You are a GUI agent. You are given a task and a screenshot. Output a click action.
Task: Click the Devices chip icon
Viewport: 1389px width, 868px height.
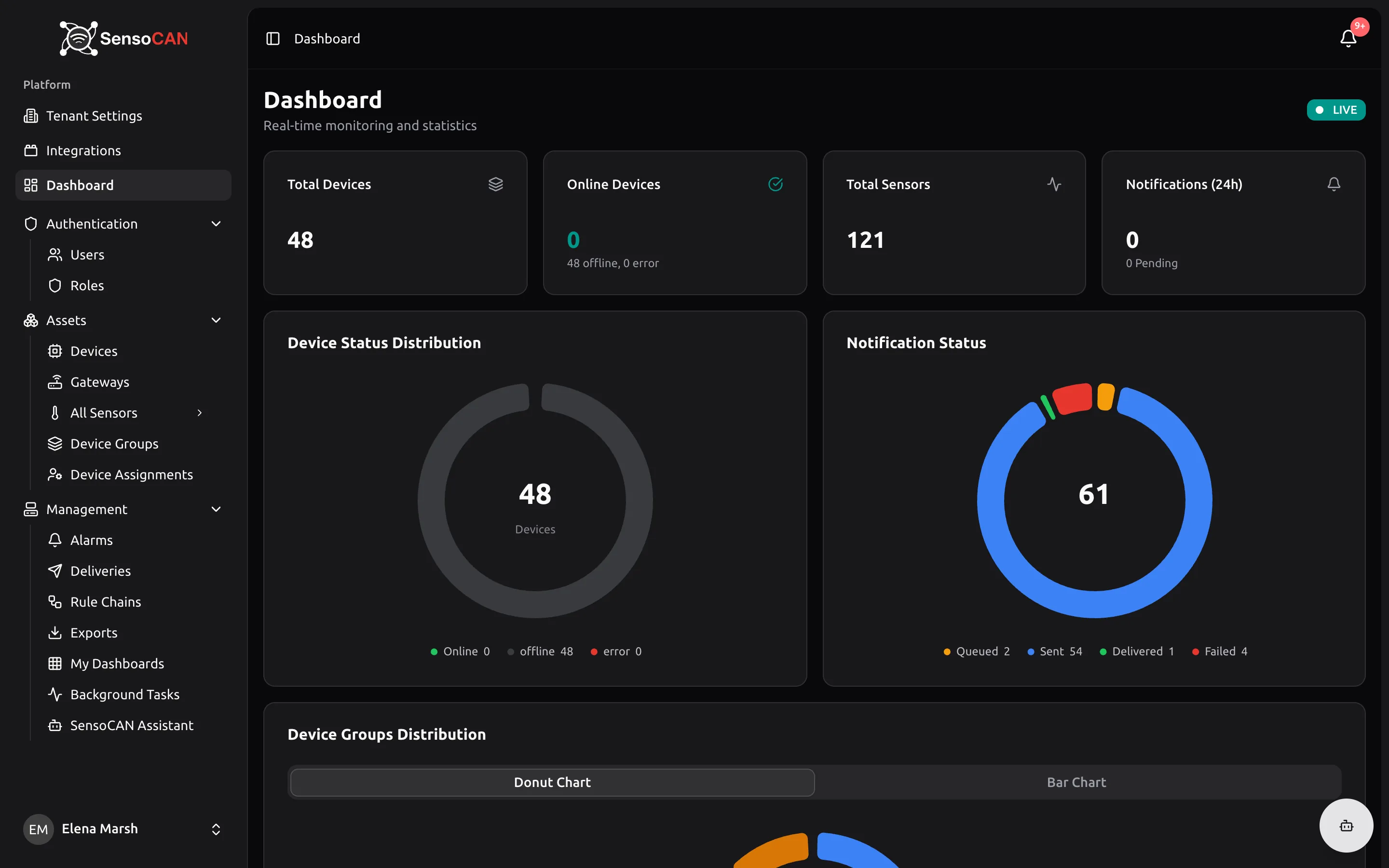pos(54,351)
